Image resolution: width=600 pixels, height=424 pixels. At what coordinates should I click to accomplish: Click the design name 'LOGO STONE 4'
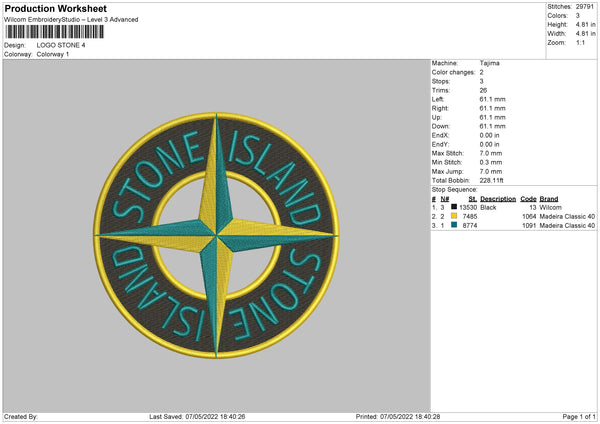click(x=61, y=45)
